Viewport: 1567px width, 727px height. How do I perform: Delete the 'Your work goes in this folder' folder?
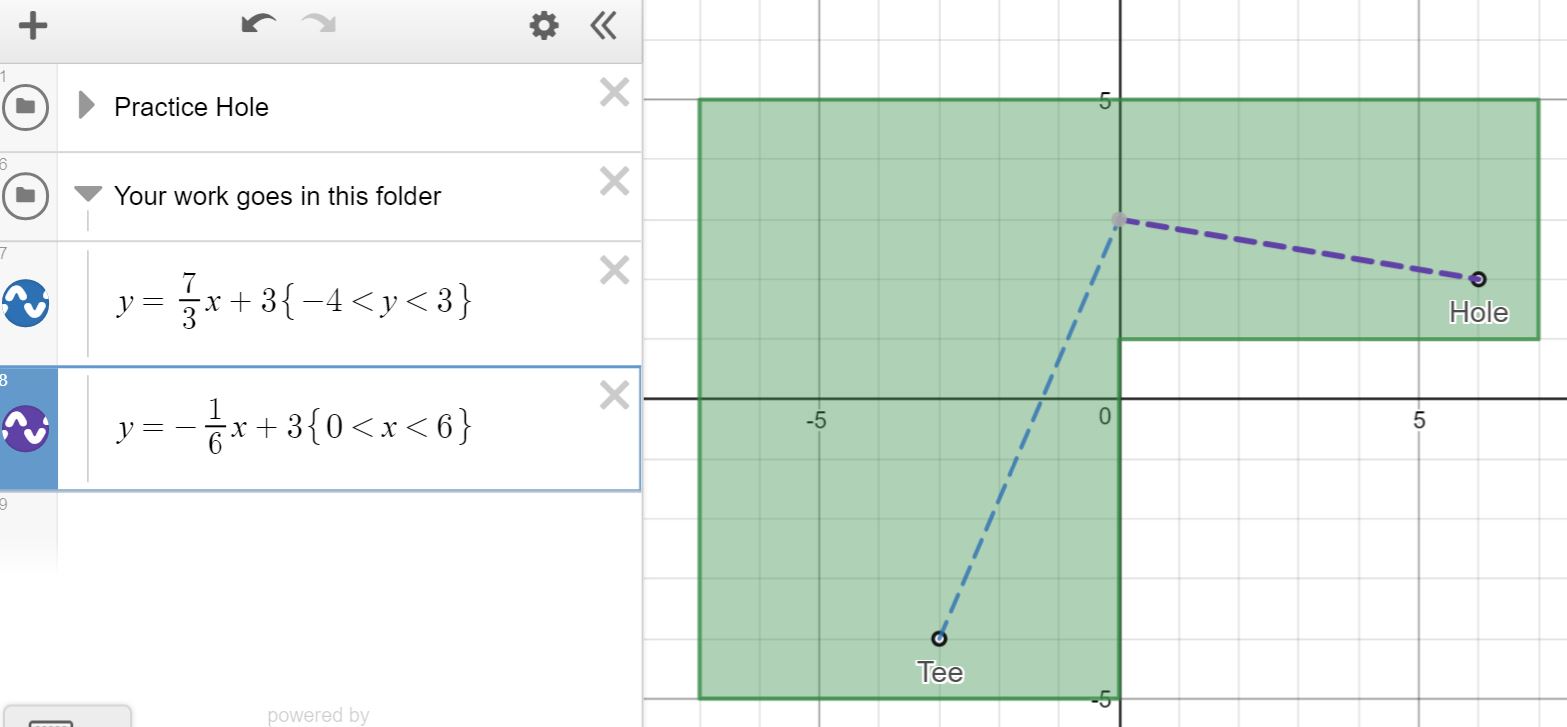[614, 181]
